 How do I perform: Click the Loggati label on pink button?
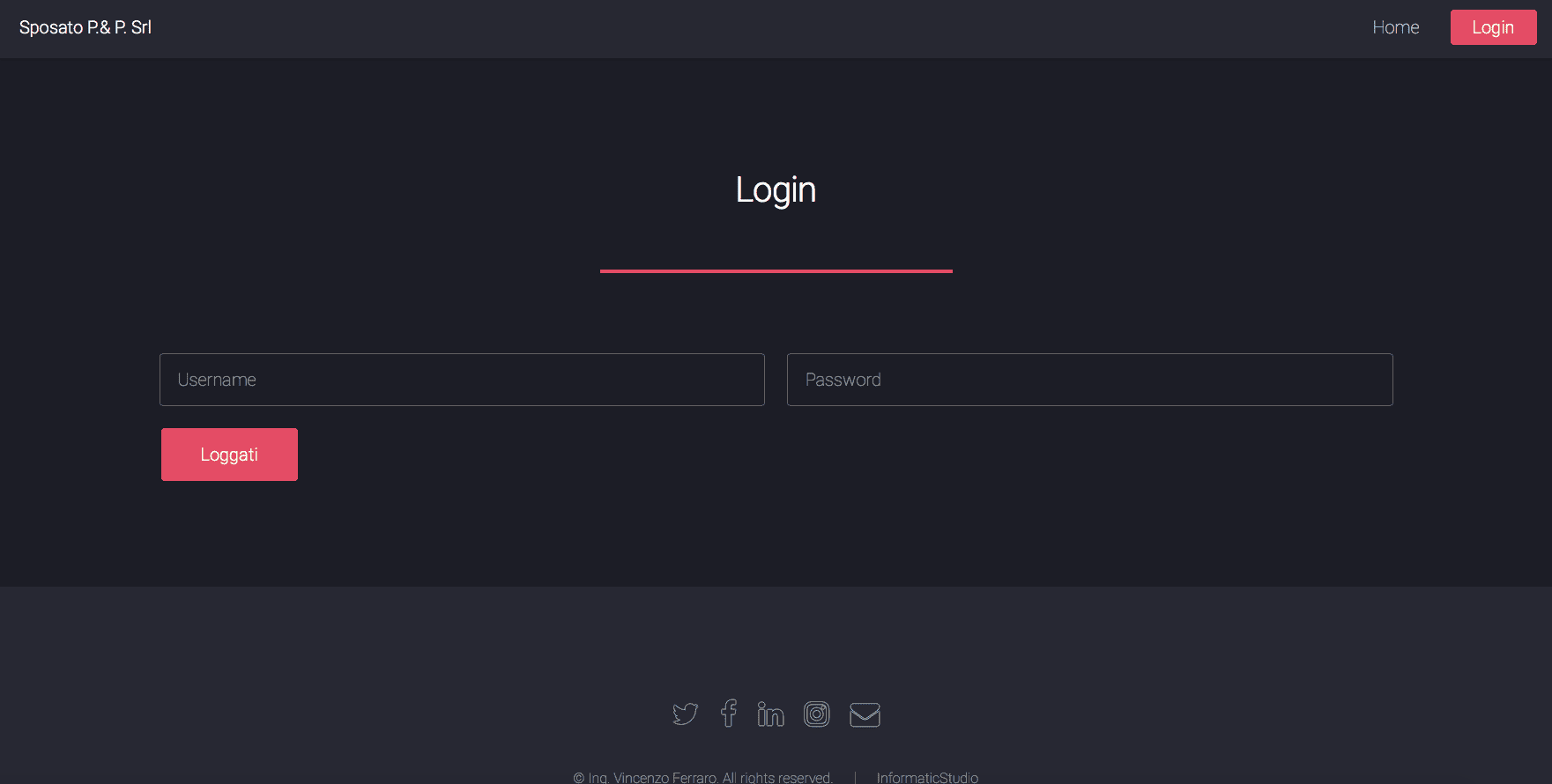[229, 455]
